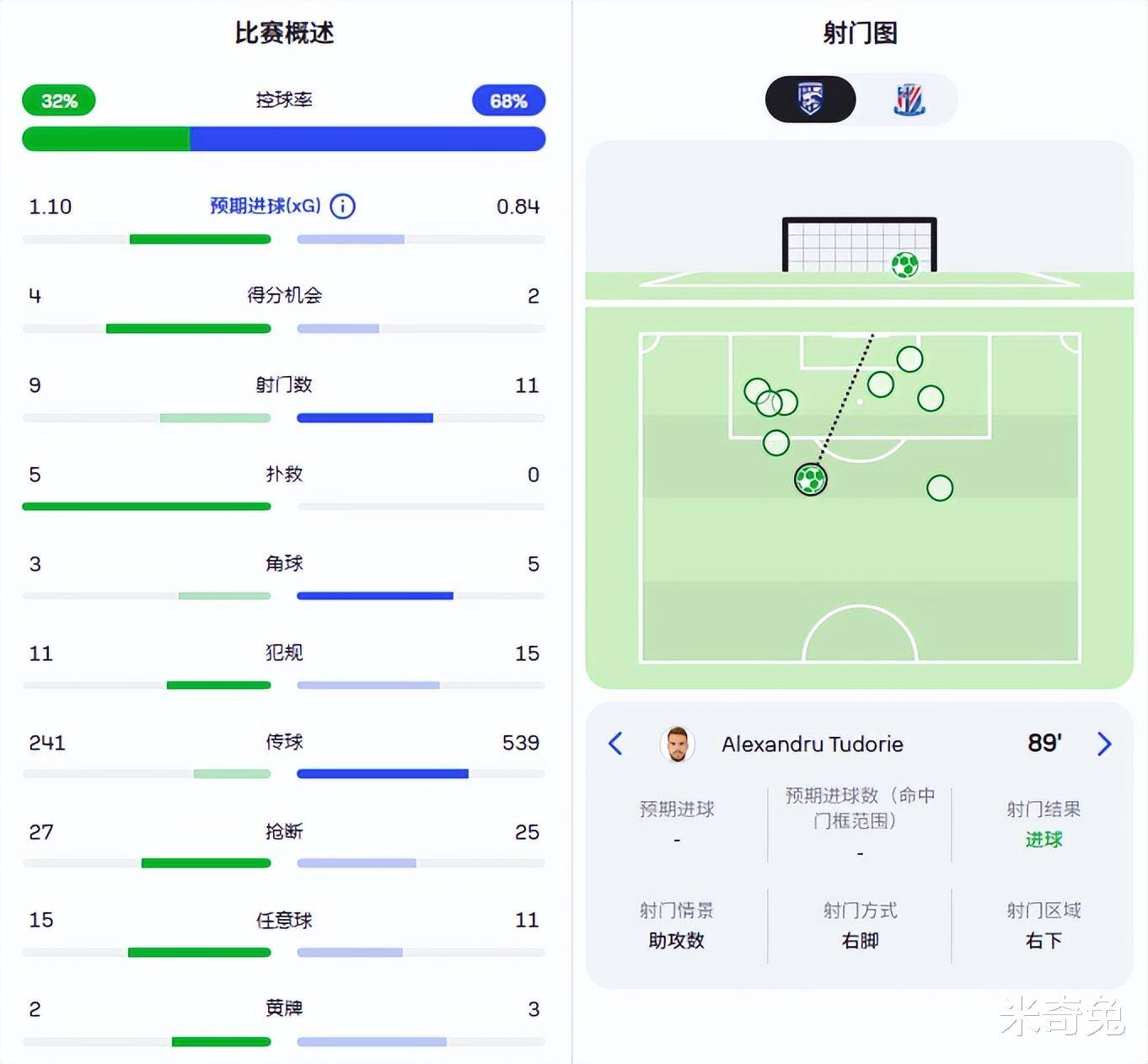The width and height of the screenshot is (1148, 1064).
Task: Click the goal ball icon in the net
Action: coord(904,265)
